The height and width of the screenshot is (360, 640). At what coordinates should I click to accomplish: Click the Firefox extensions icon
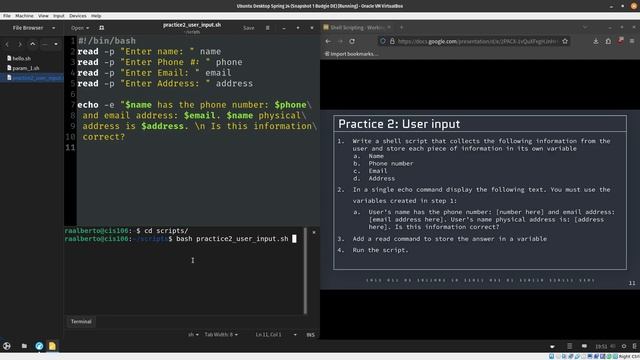point(608,41)
